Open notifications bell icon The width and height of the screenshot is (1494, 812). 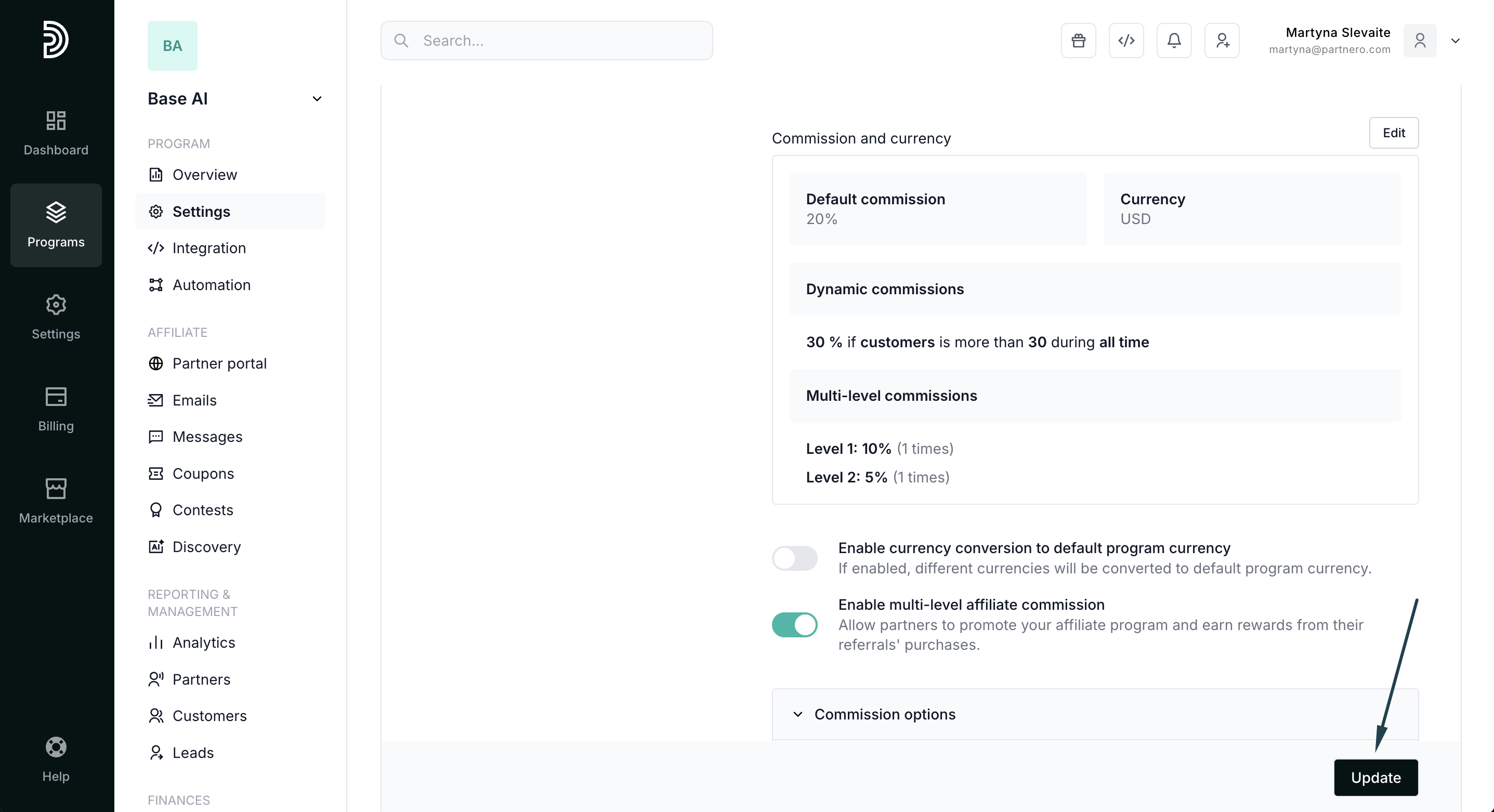tap(1174, 41)
